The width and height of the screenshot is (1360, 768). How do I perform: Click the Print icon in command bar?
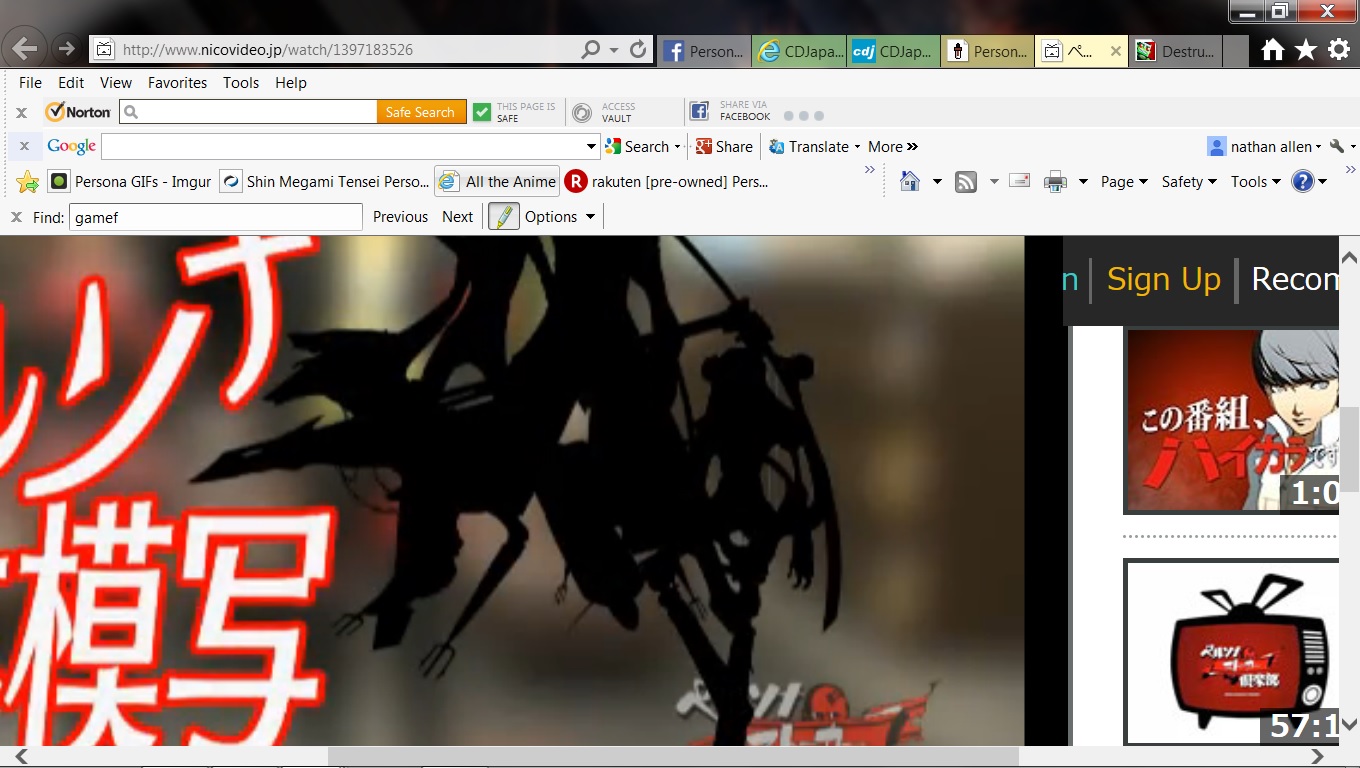pos(1055,181)
